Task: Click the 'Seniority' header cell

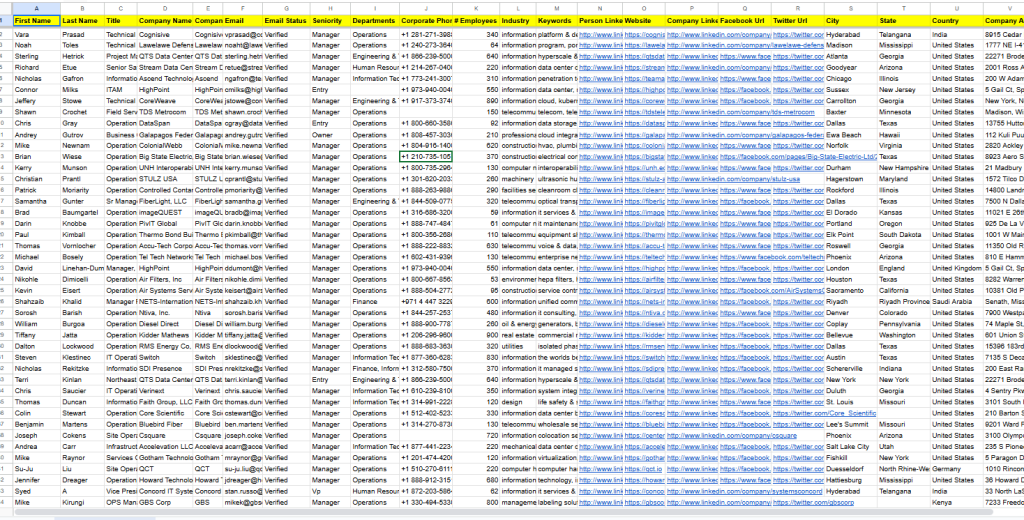Action: click(x=330, y=21)
